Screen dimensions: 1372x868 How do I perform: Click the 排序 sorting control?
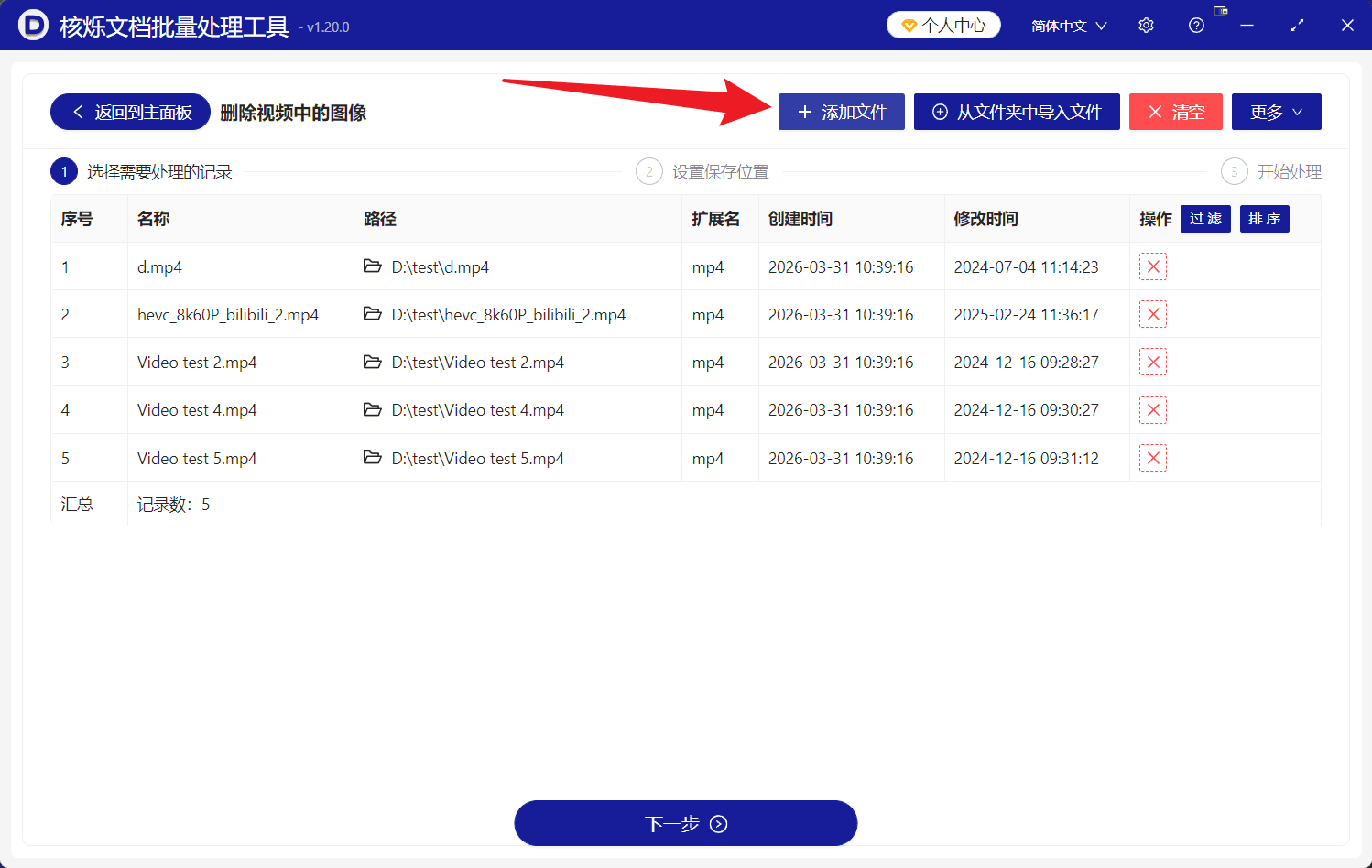(1264, 219)
